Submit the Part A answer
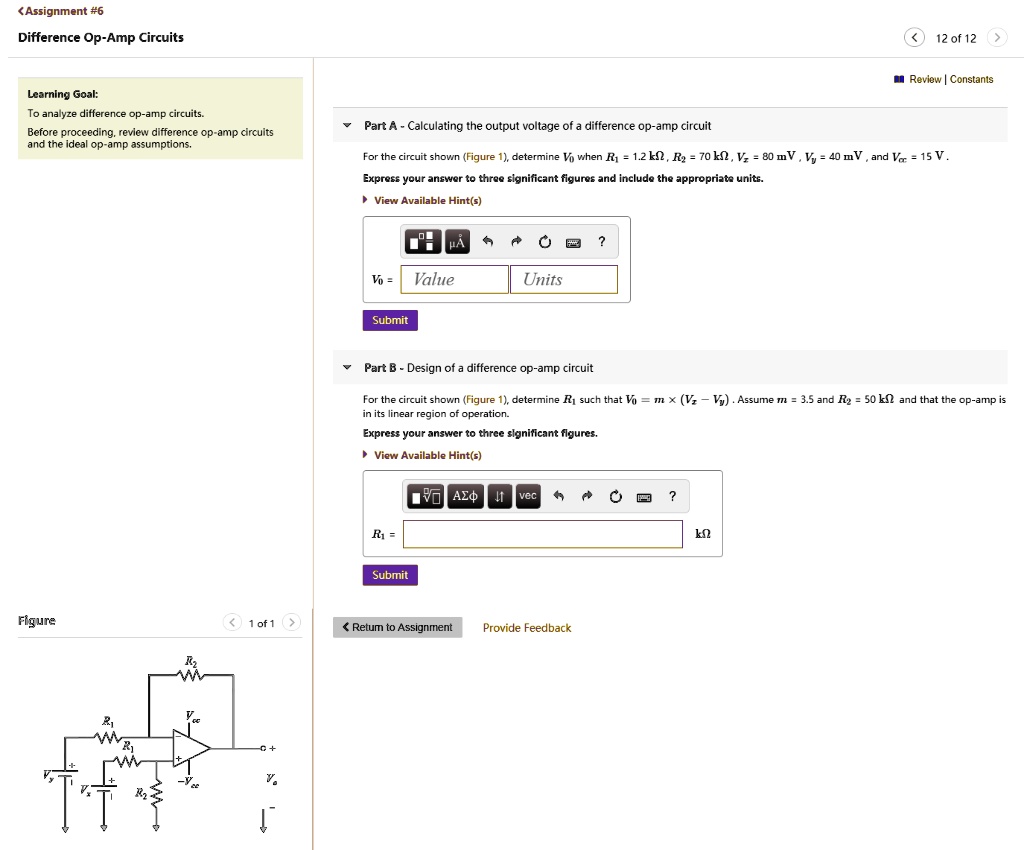Screen dimensions: 1024x850 [x=390, y=321]
